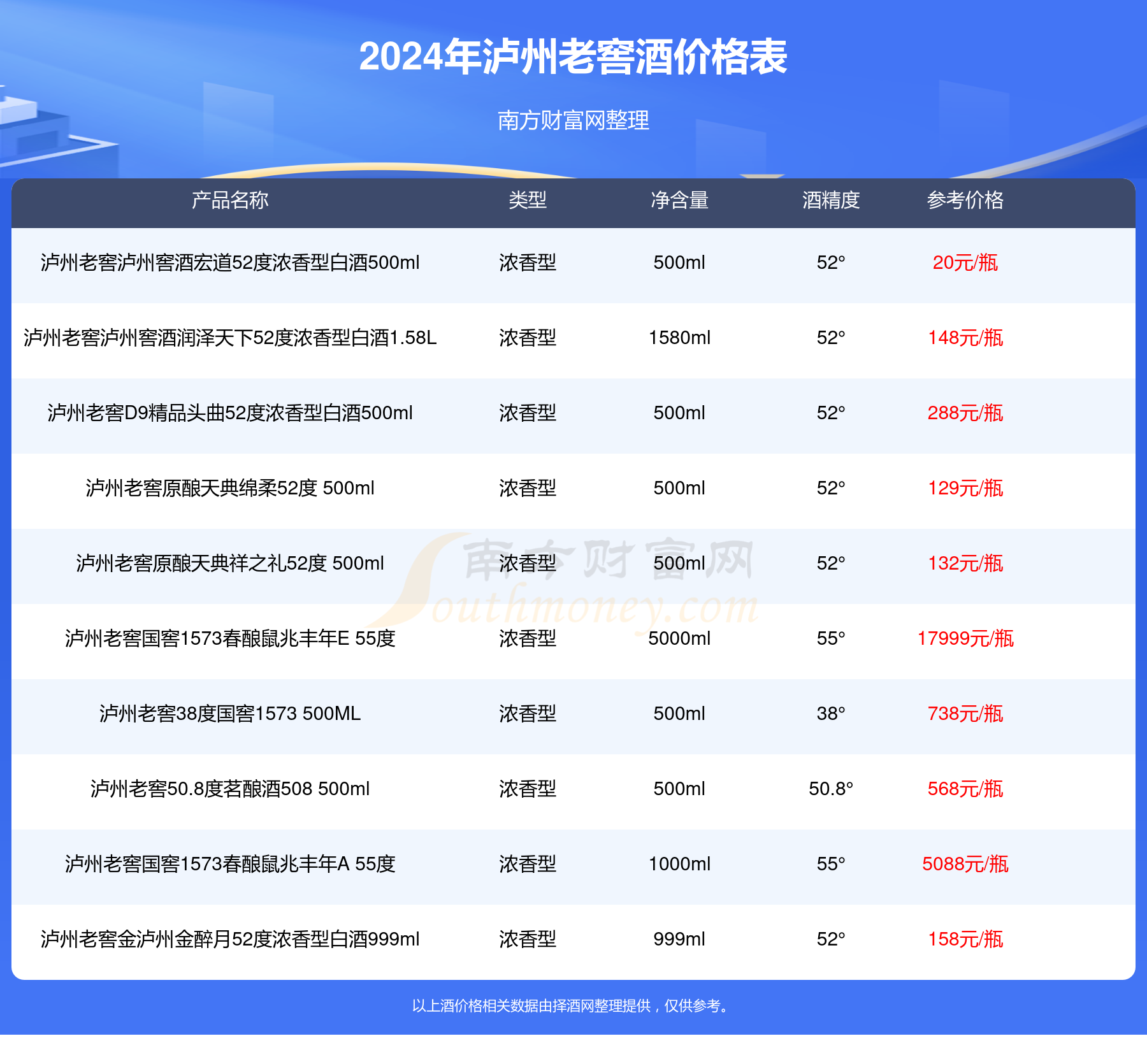Click the 产品名称 column header
Viewport: 1147px width, 1064px height.
click(x=230, y=200)
